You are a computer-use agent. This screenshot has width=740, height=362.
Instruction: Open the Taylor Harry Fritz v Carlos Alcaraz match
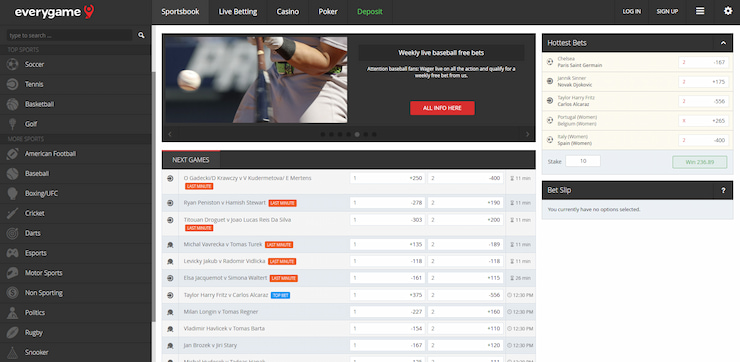(226, 295)
